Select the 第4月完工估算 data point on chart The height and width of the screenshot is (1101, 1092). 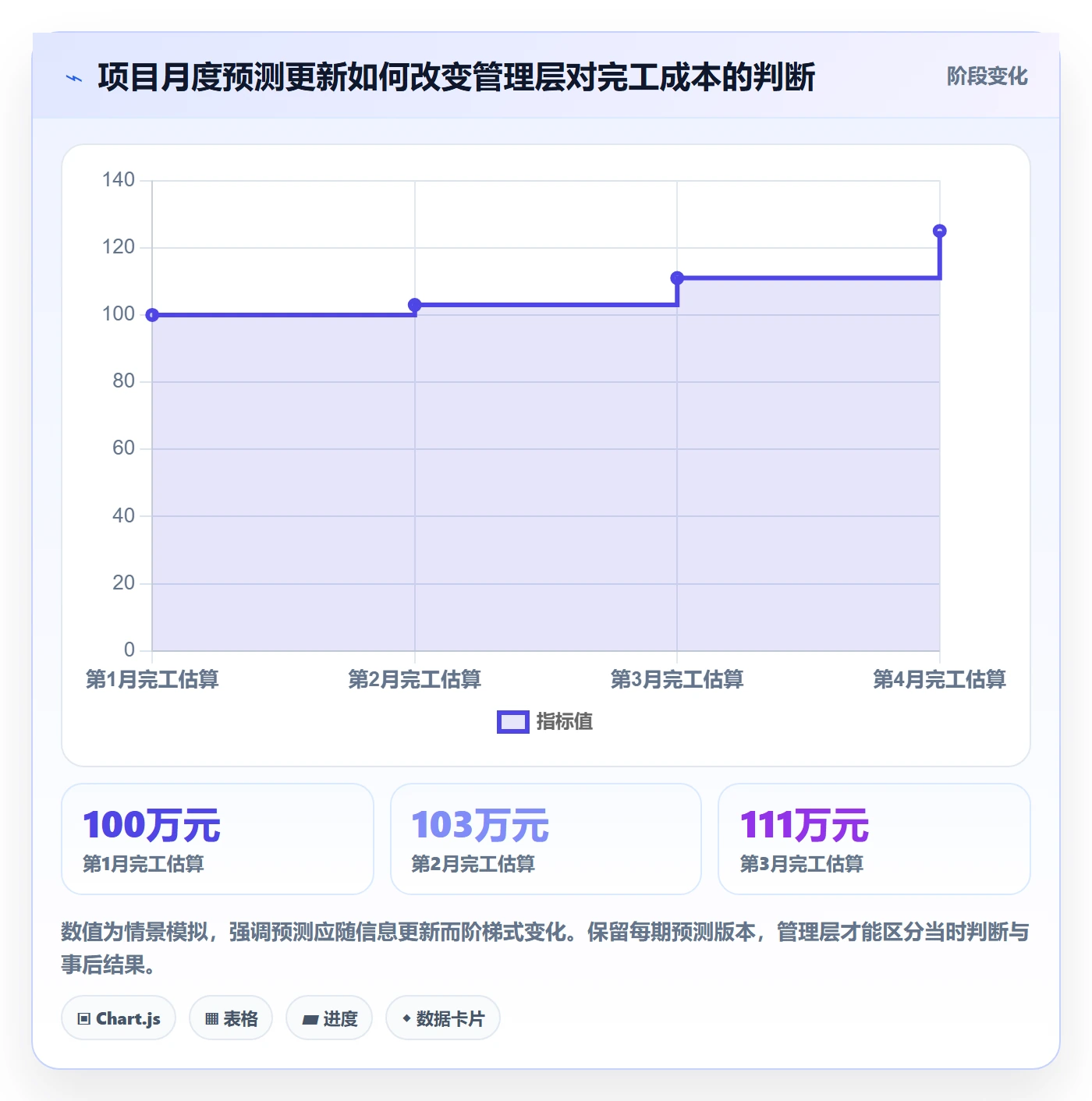click(x=940, y=231)
